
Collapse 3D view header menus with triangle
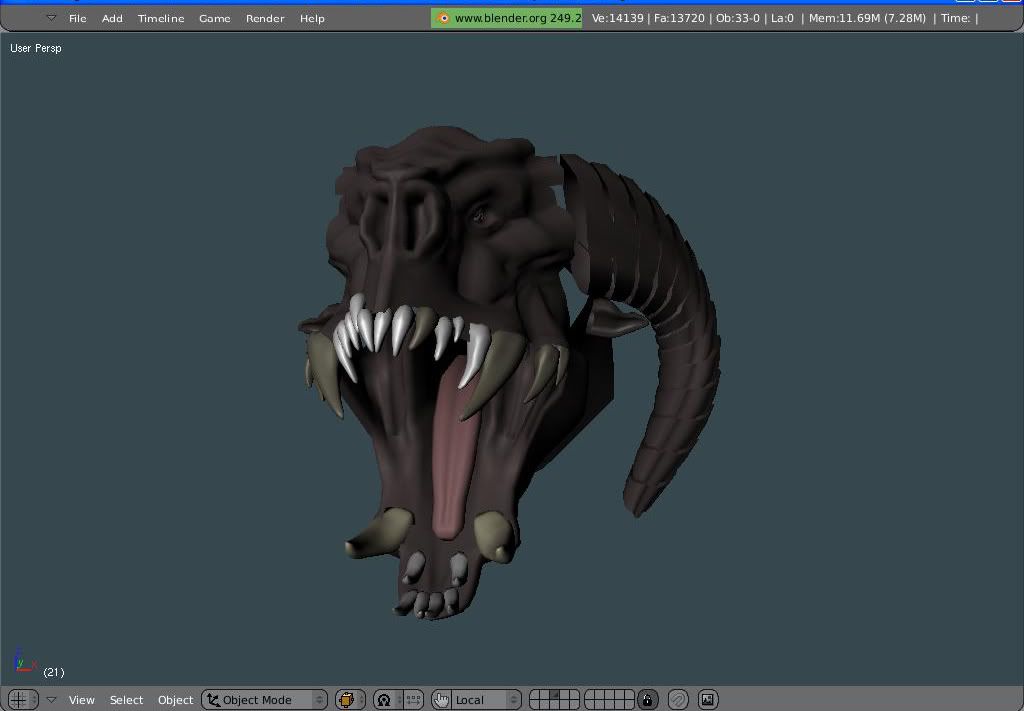click(x=51, y=700)
